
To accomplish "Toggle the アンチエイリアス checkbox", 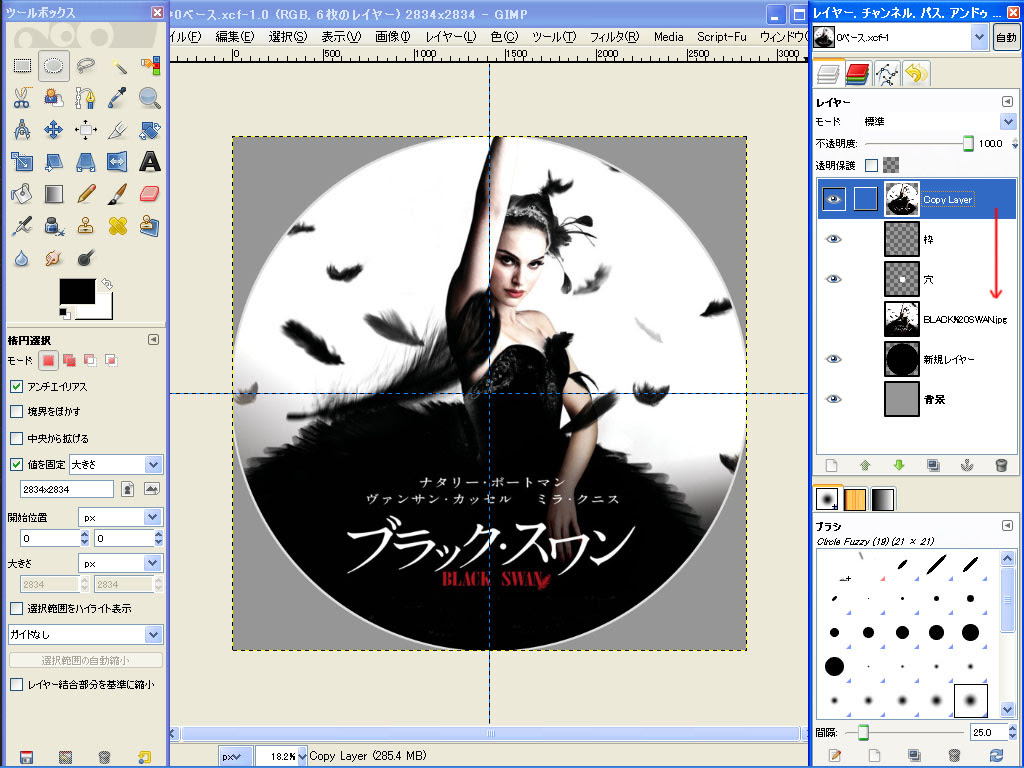I will pyautogui.click(x=17, y=387).
